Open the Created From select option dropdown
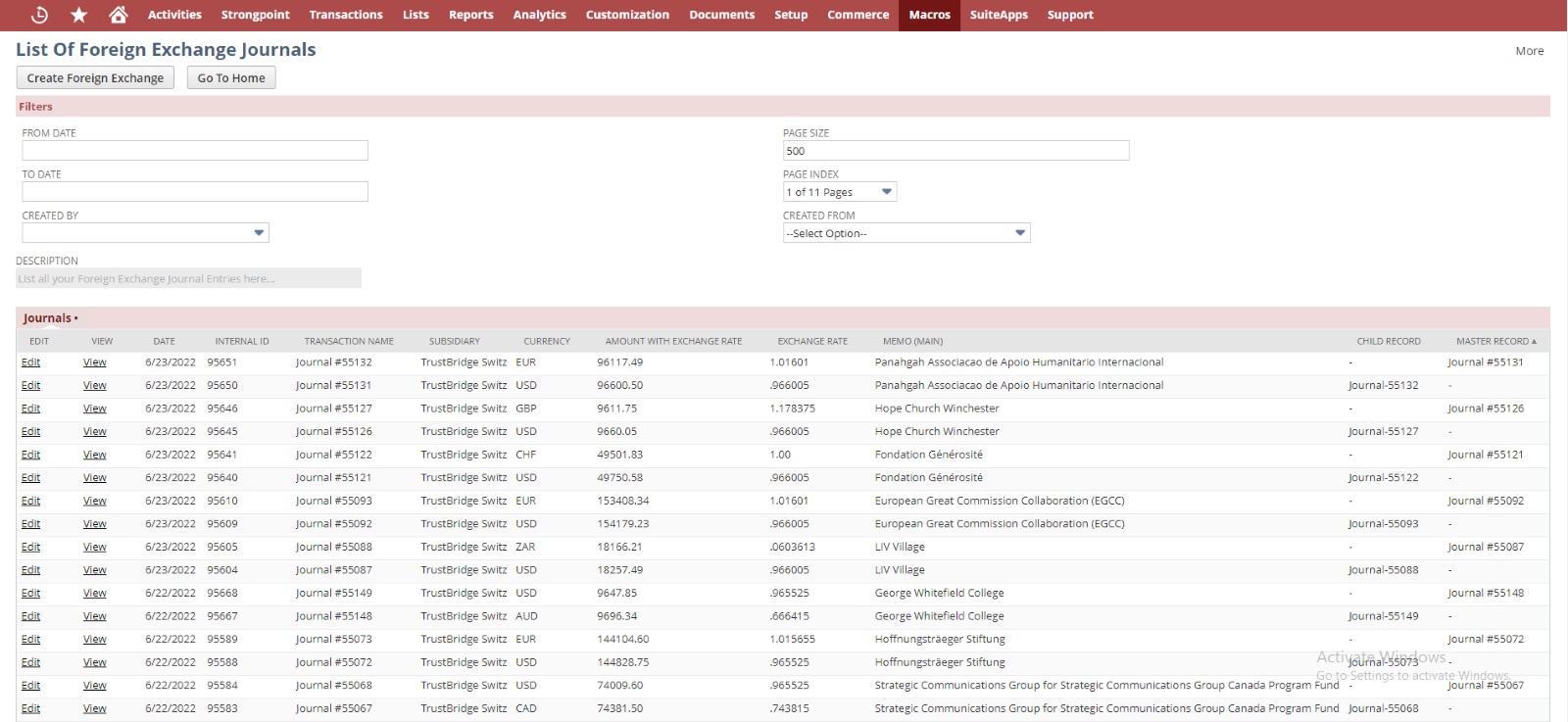The width and height of the screenshot is (1568, 722). click(x=906, y=233)
